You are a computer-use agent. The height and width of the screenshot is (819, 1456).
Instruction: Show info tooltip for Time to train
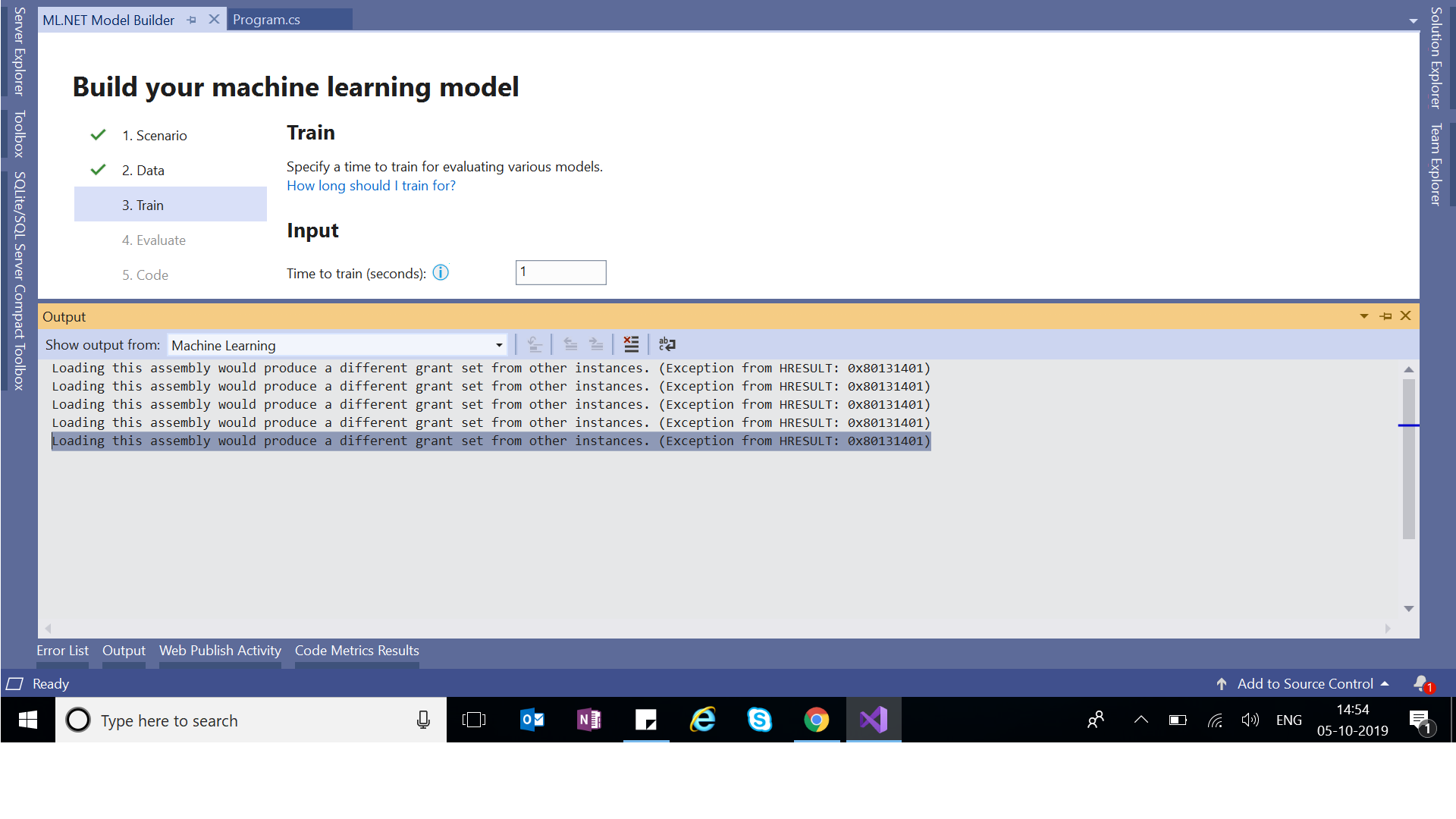pos(441,272)
